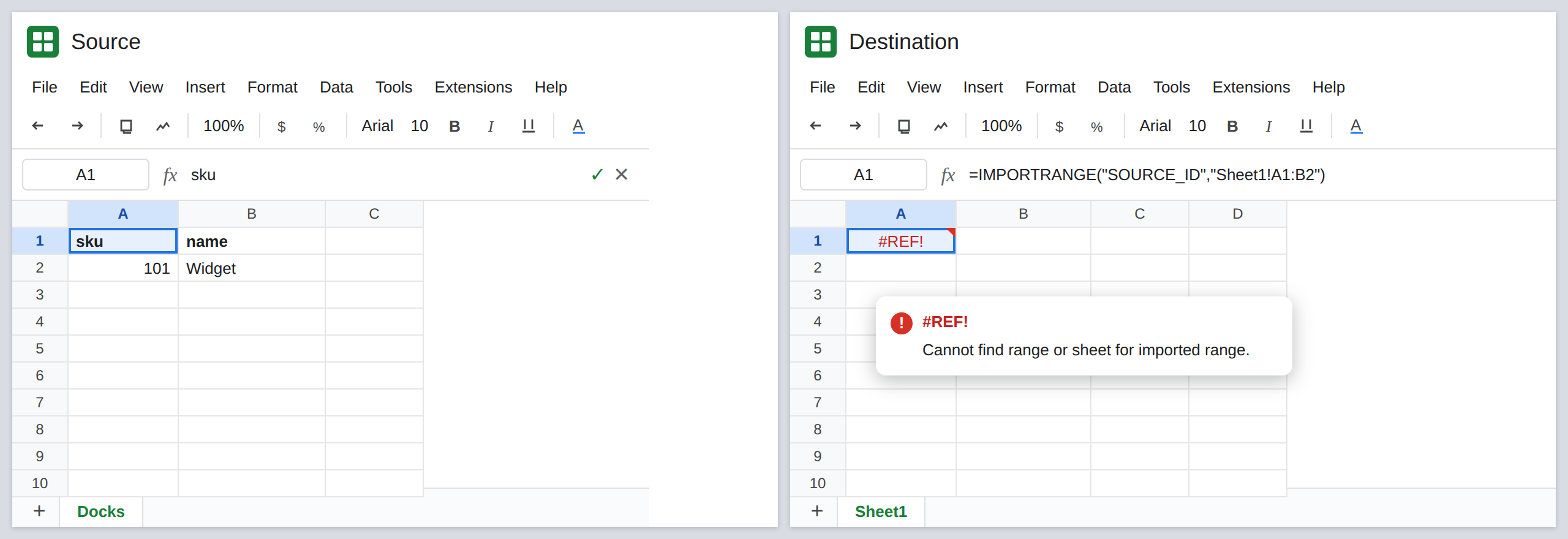Toggle italic in Destination toolbar
Viewport: 1568px width, 539px height.
click(1268, 126)
